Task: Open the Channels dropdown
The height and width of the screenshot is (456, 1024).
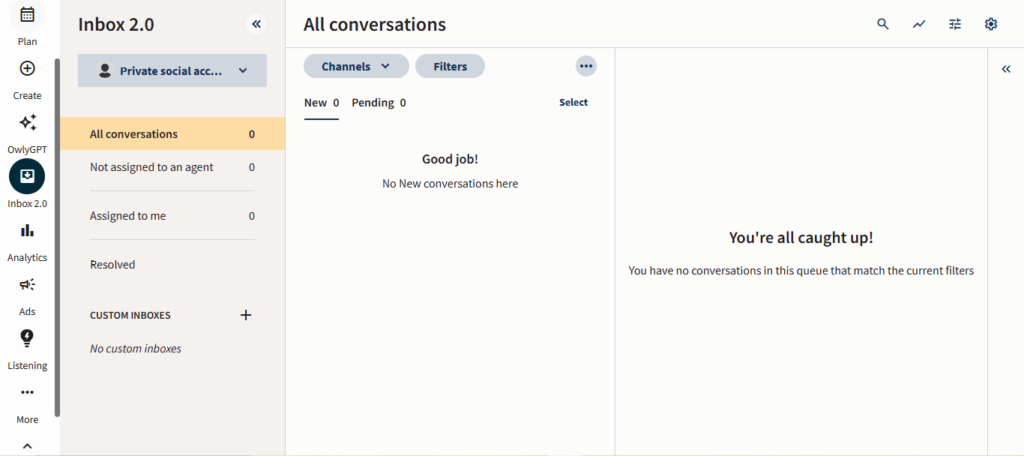Action: [356, 66]
